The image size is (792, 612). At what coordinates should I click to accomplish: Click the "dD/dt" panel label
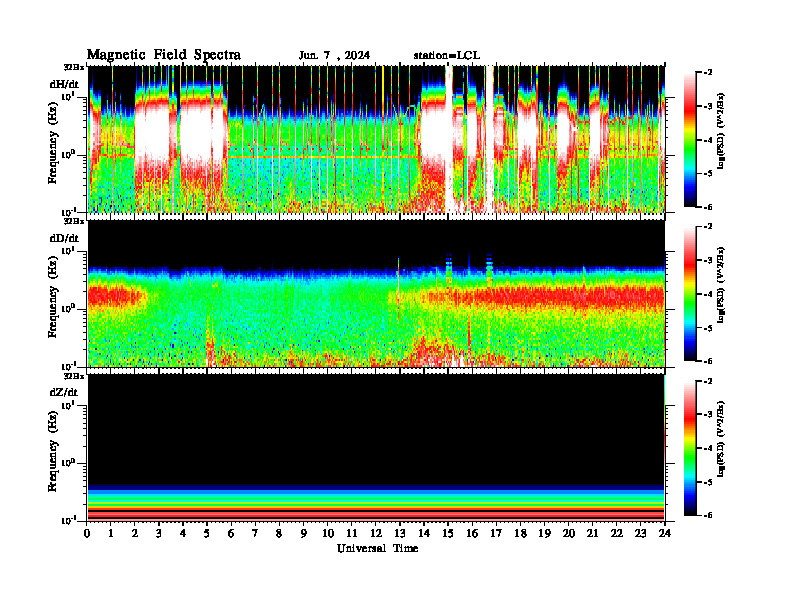[64, 238]
